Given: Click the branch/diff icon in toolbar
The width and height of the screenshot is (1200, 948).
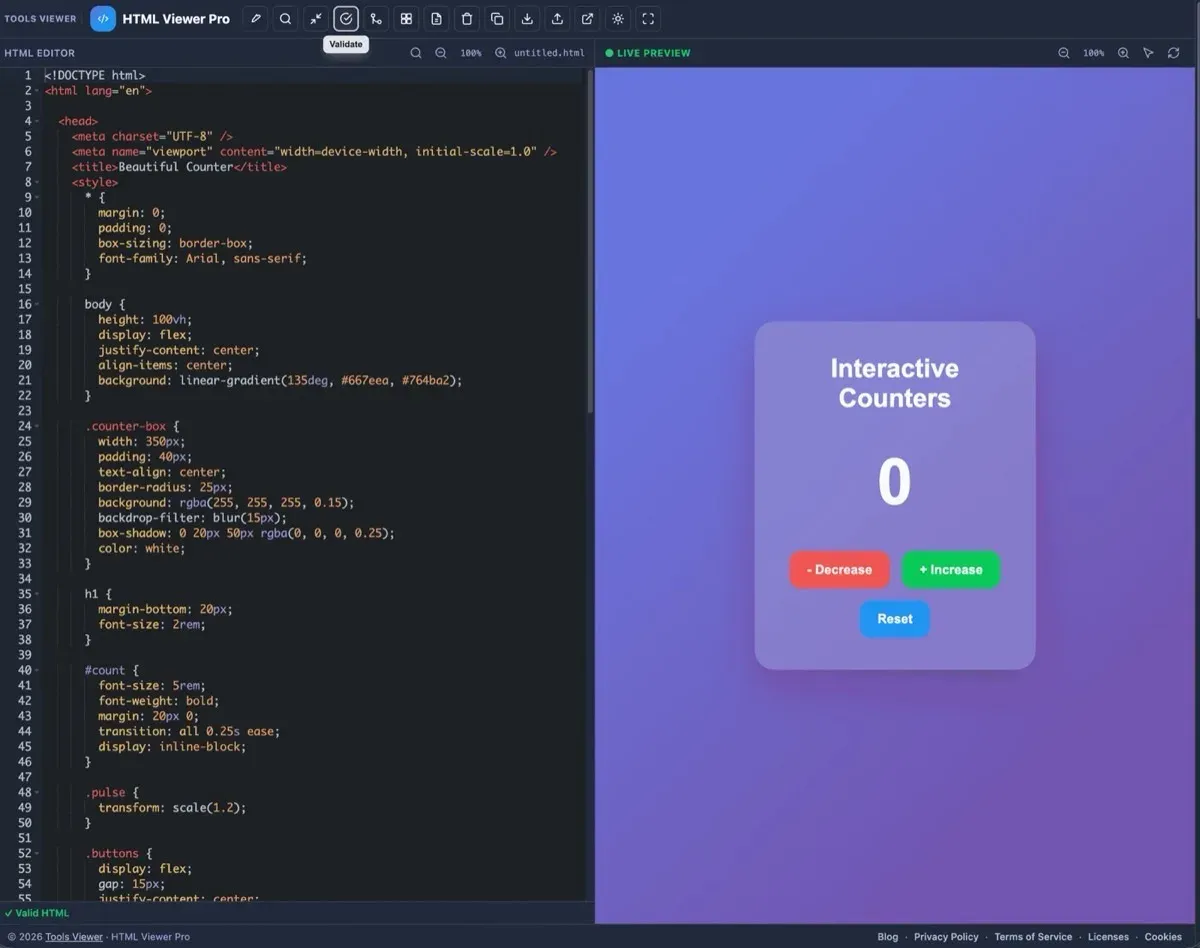Looking at the screenshot, I should [376, 18].
